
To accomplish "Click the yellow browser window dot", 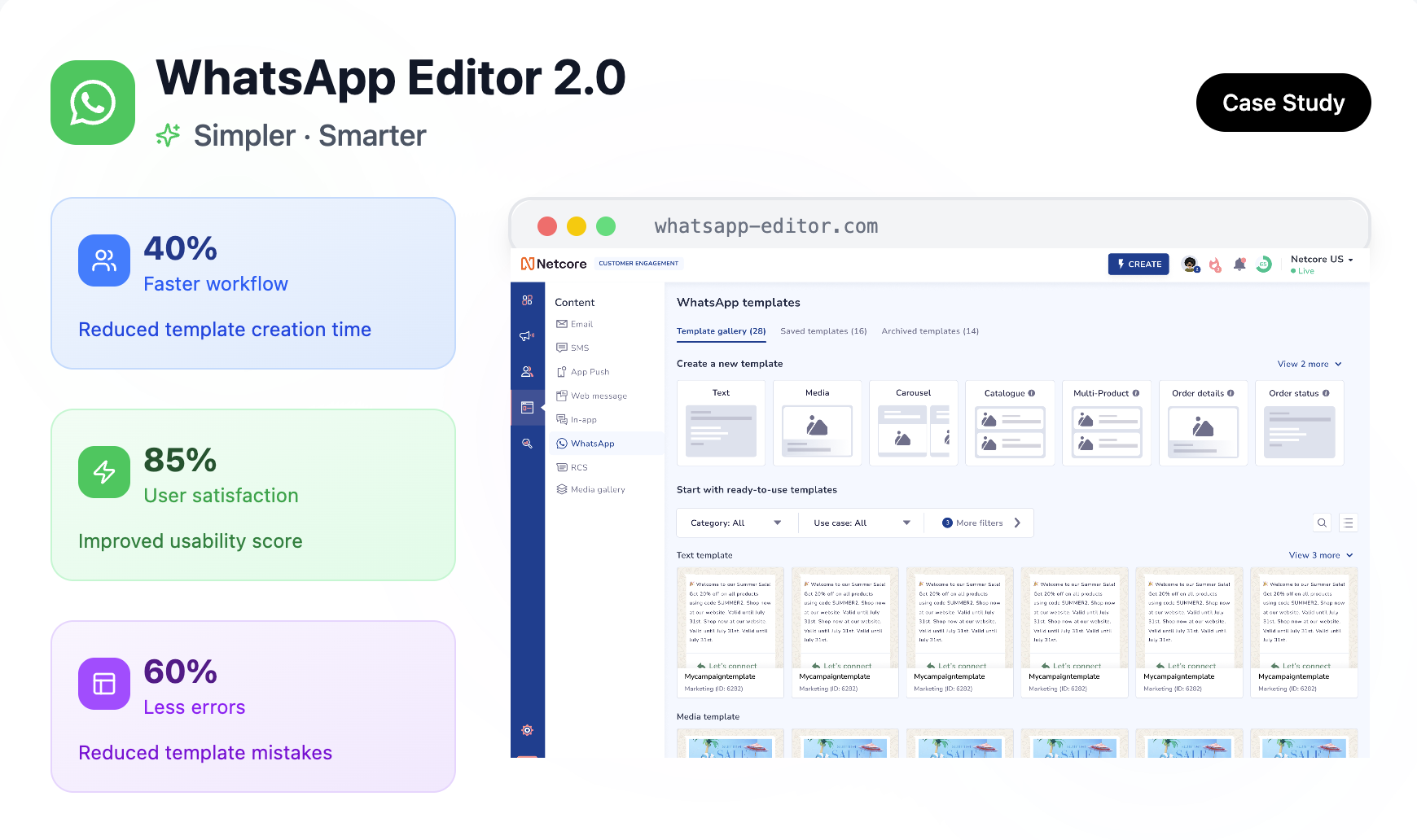I will coord(577,226).
